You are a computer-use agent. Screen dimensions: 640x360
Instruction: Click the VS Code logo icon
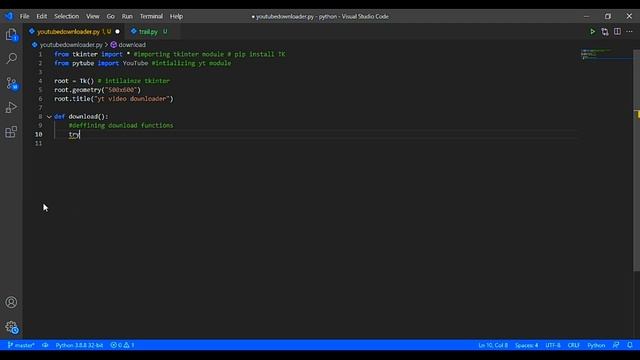(9, 16)
